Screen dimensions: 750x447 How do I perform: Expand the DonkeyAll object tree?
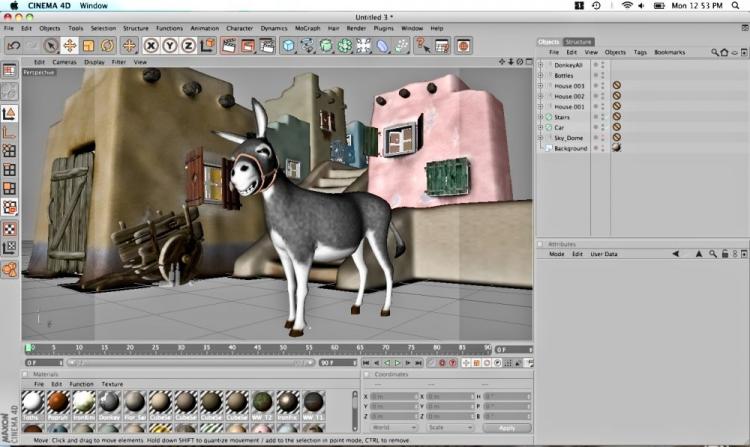point(540,65)
